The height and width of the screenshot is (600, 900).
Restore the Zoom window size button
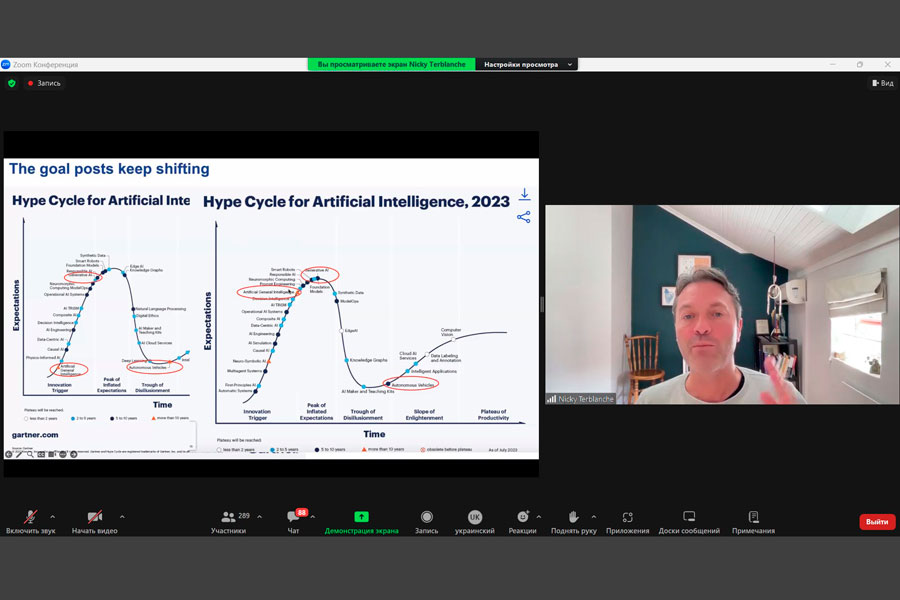pyautogui.click(x=859, y=64)
